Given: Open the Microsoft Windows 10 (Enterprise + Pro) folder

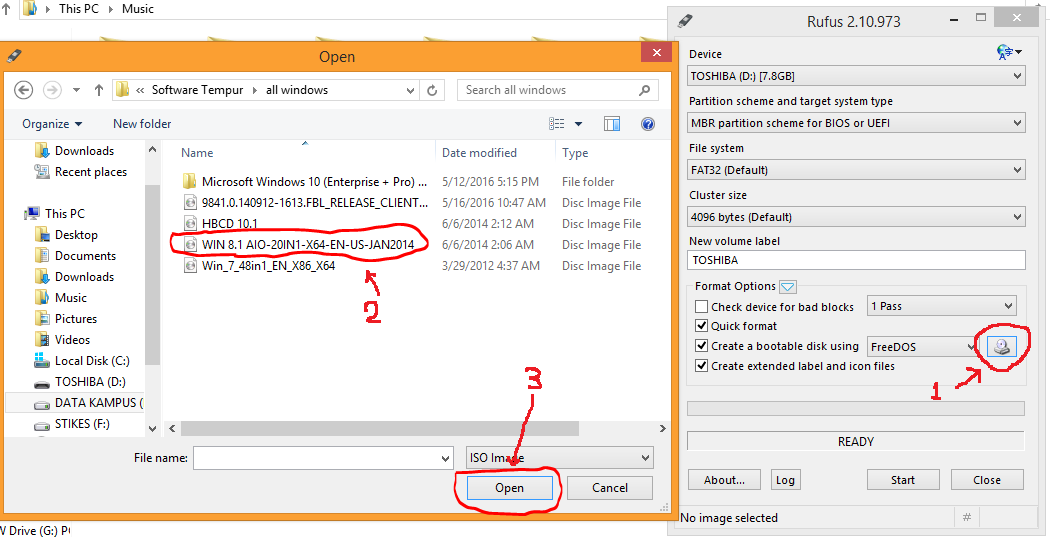Looking at the screenshot, I should 314,181.
